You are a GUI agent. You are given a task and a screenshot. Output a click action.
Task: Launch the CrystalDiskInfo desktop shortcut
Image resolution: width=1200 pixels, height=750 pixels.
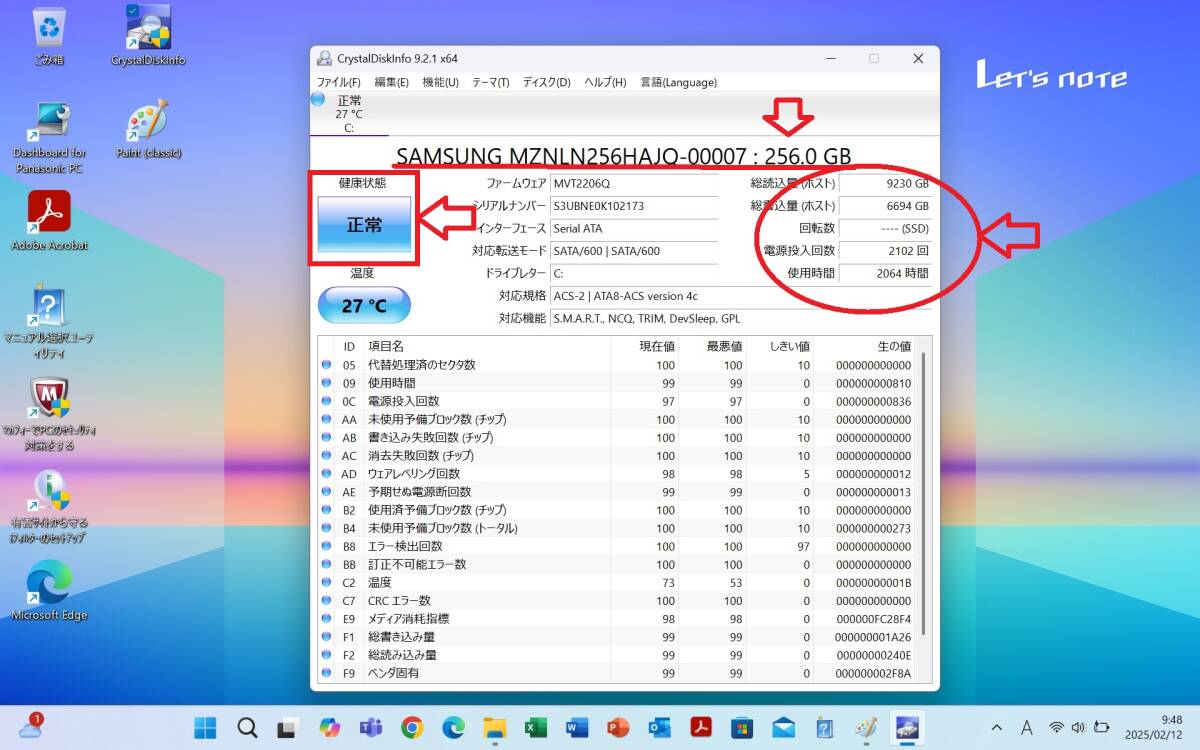[x=148, y=36]
